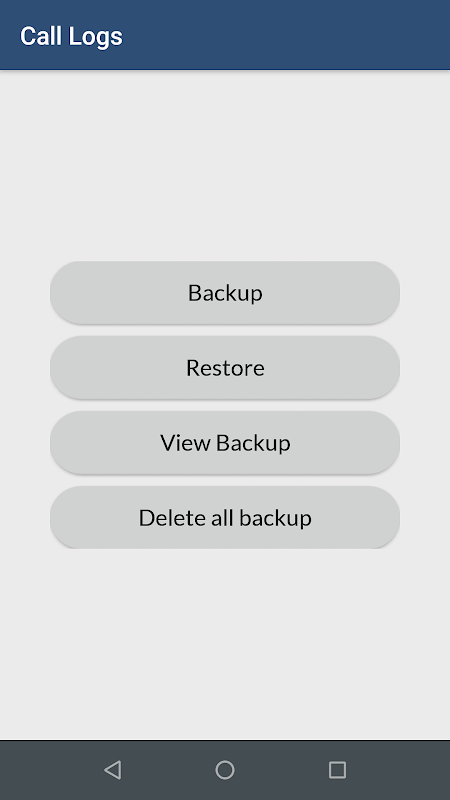Viewport: 450px width, 800px height.
Task: Go back using the navigation bar arrow
Action: [113, 769]
